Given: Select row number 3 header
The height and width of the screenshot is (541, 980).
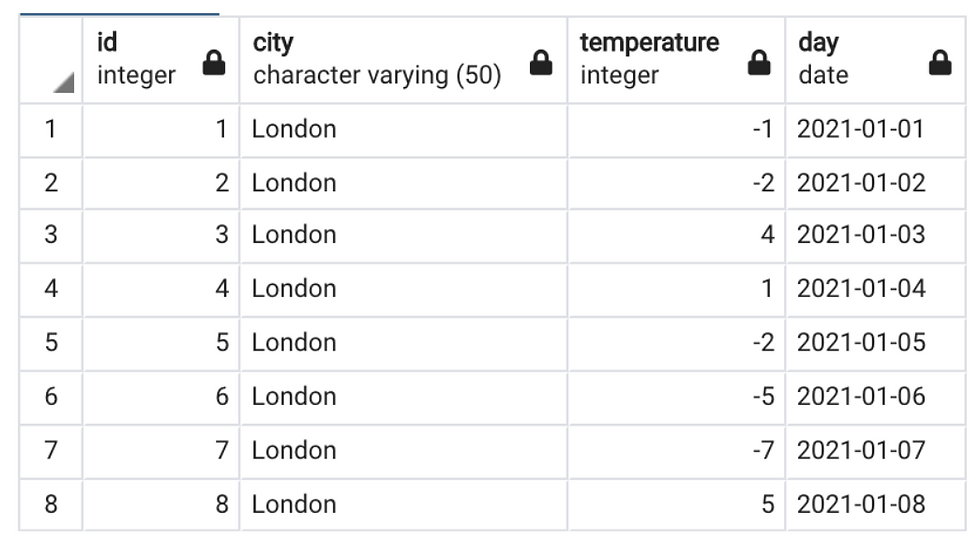Looking at the screenshot, I should click(51, 236).
